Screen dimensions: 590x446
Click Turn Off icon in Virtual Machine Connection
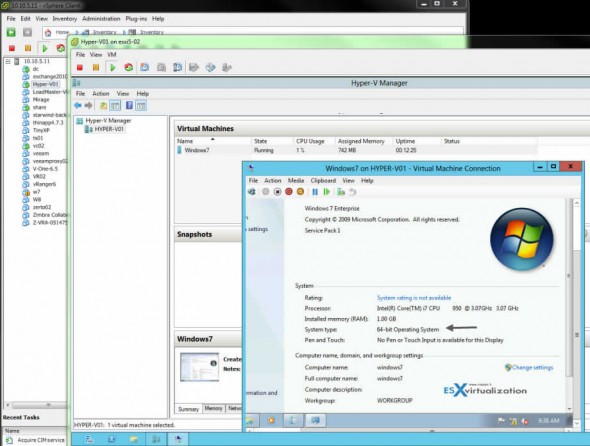click(x=277, y=192)
